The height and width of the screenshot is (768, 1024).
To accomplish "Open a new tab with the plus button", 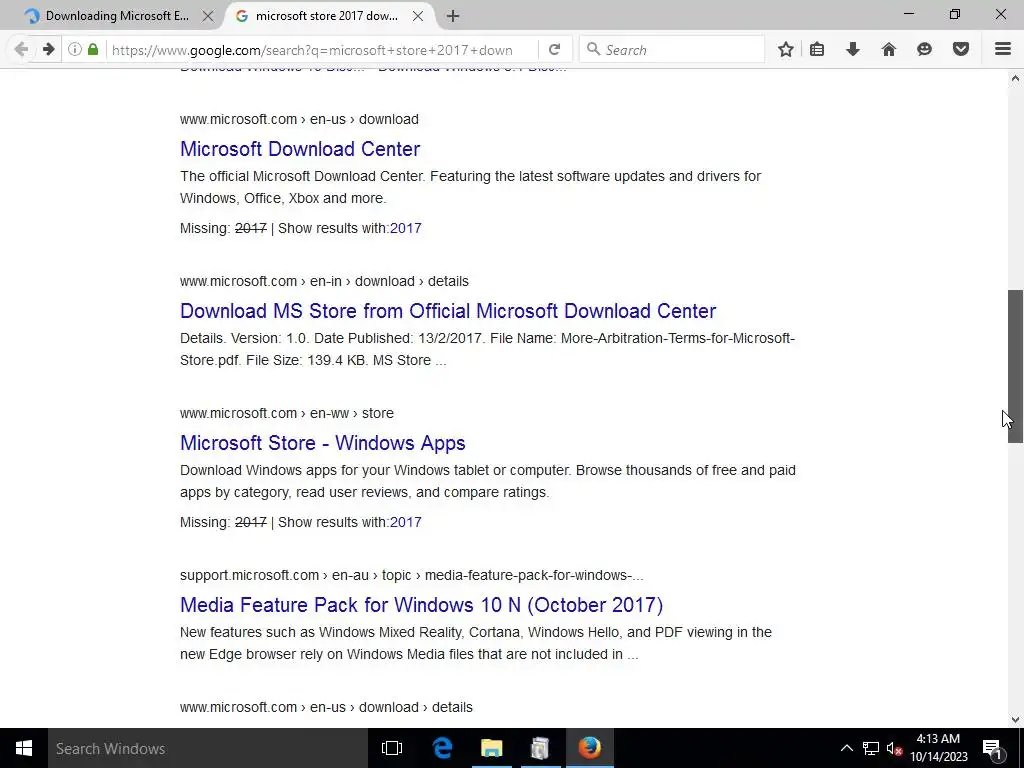I will 453,16.
